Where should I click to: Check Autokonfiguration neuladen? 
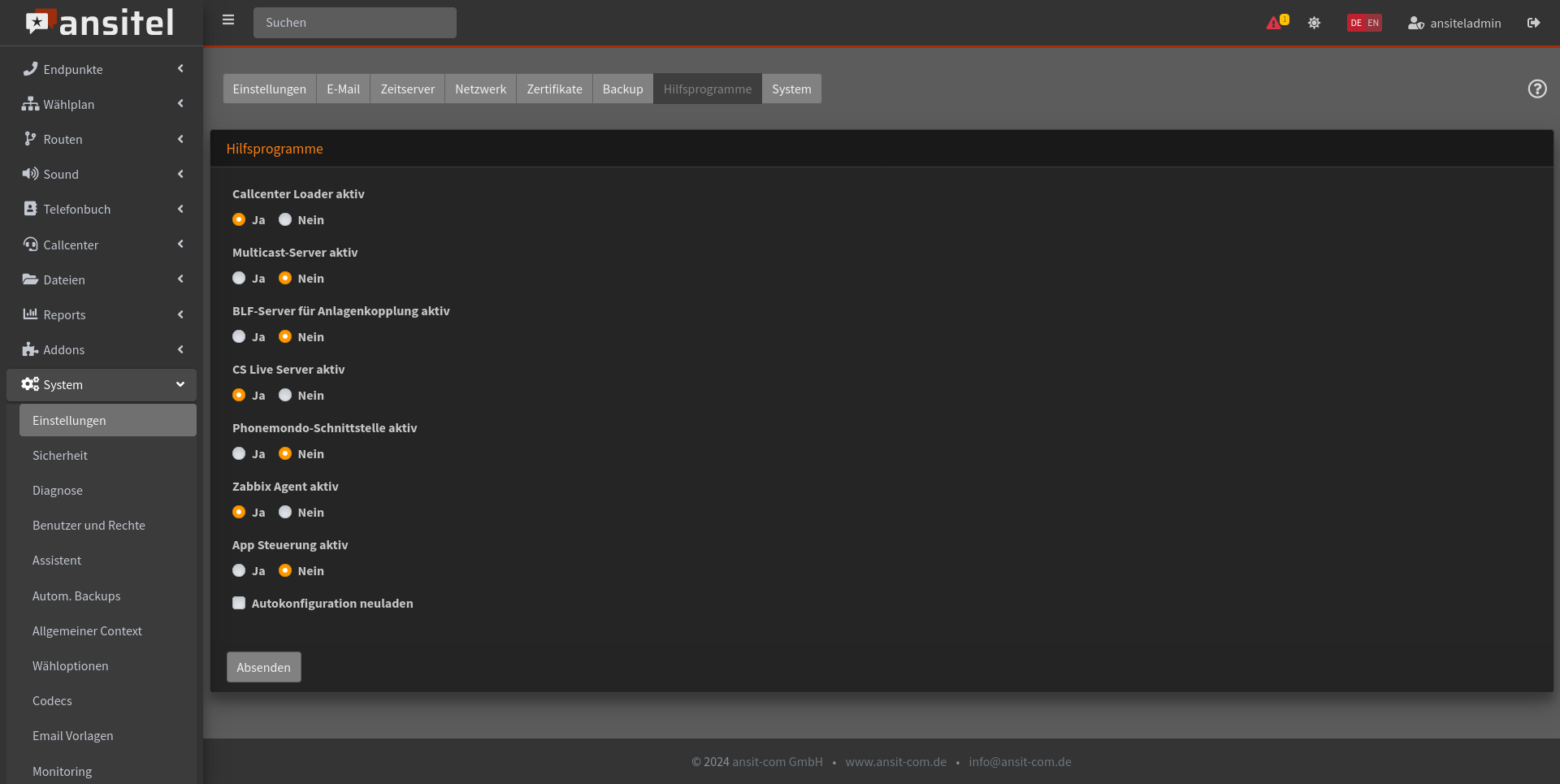click(239, 603)
